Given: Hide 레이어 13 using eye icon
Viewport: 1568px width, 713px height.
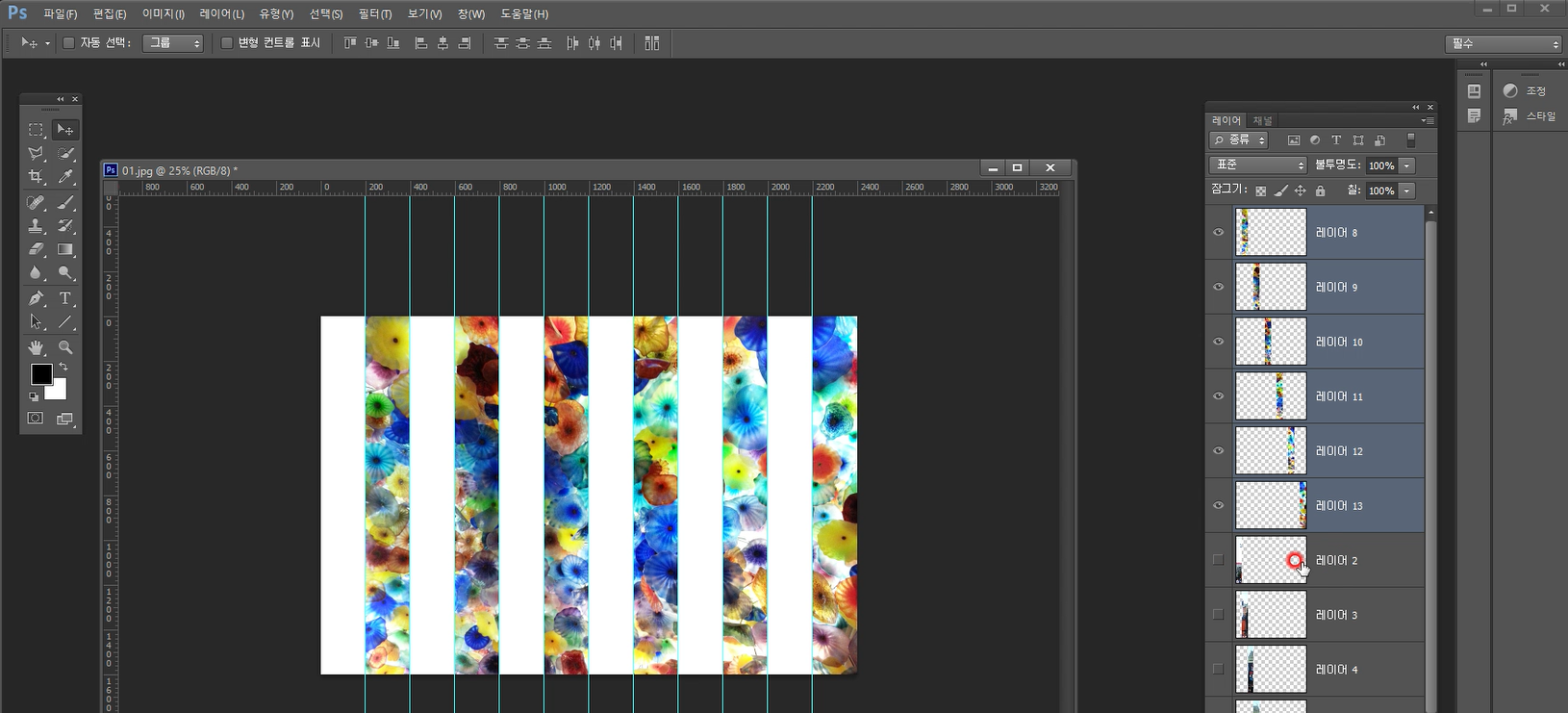Looking at the screenshot, I should pos(1219,505).
